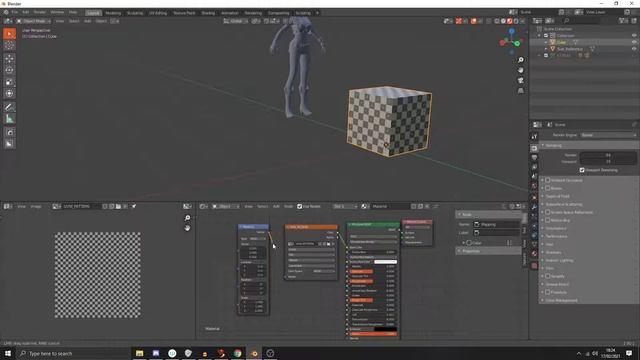This screenshot has width=640, height=360.
Task: Open Chrome from the taskbar
Action: pyautogui.click(x=238, y=353)
